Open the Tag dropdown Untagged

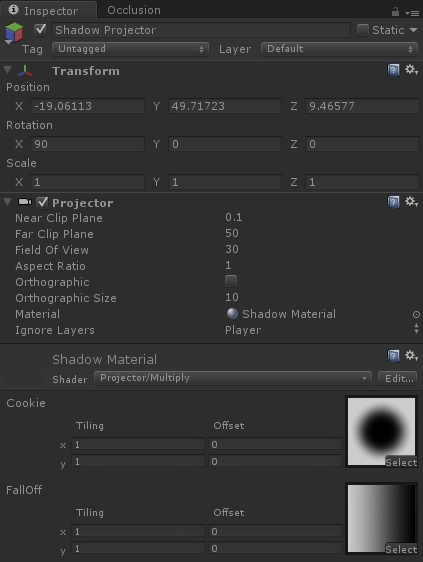130,49
